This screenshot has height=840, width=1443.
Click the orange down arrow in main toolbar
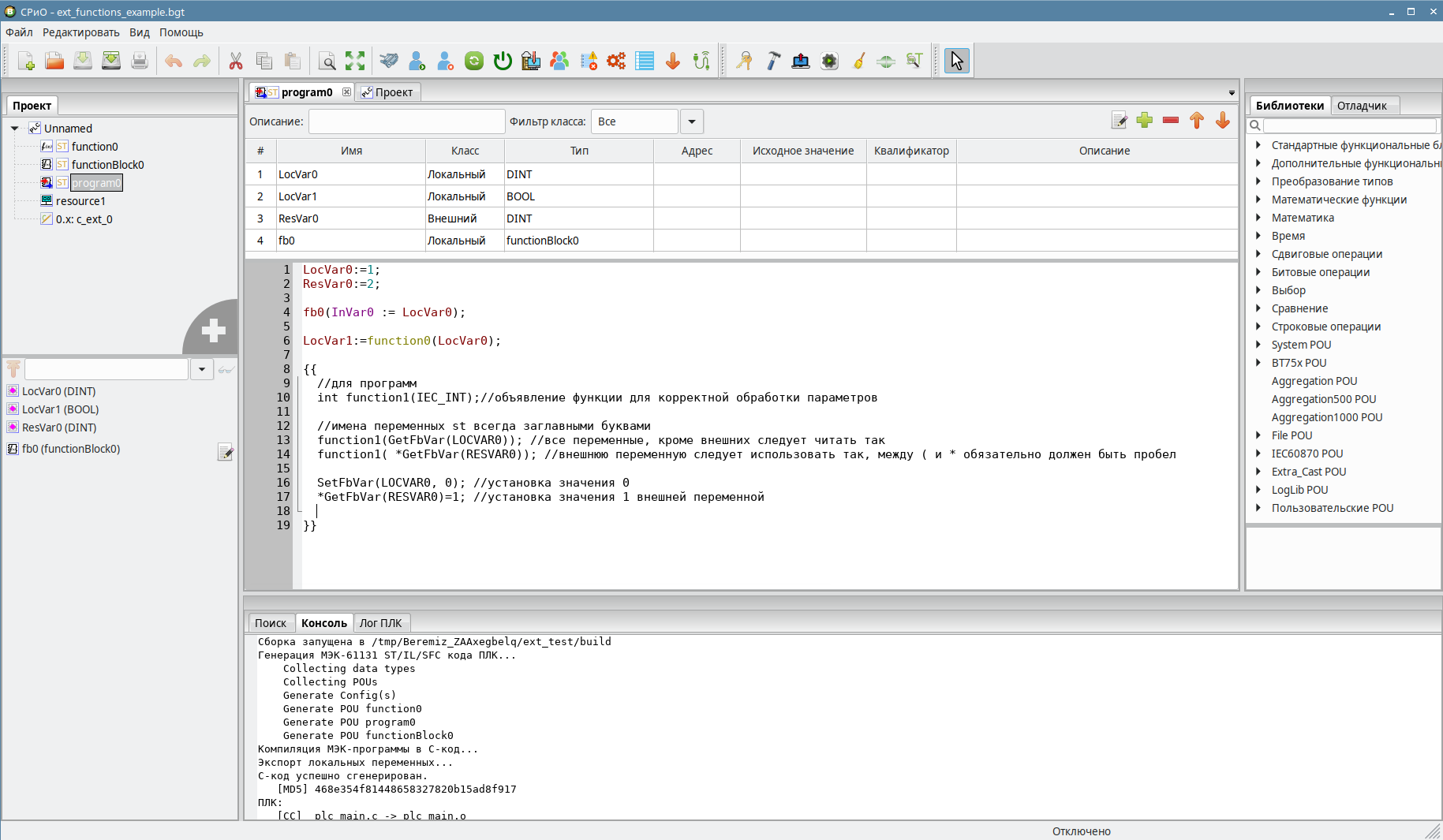pyautogui.click(x=673, y=61)
